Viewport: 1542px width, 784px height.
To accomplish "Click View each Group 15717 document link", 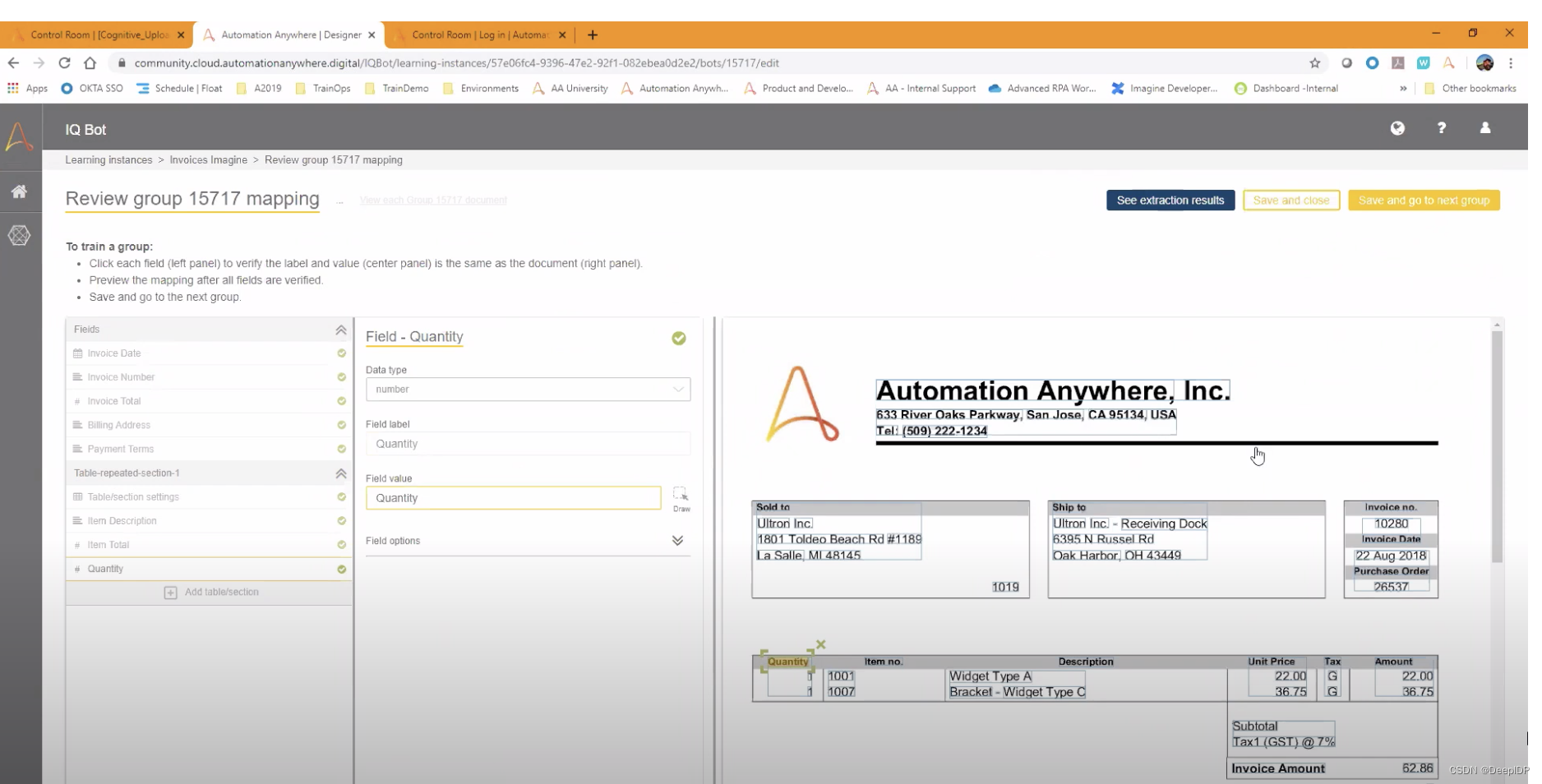I will click(x=433, y=201).
